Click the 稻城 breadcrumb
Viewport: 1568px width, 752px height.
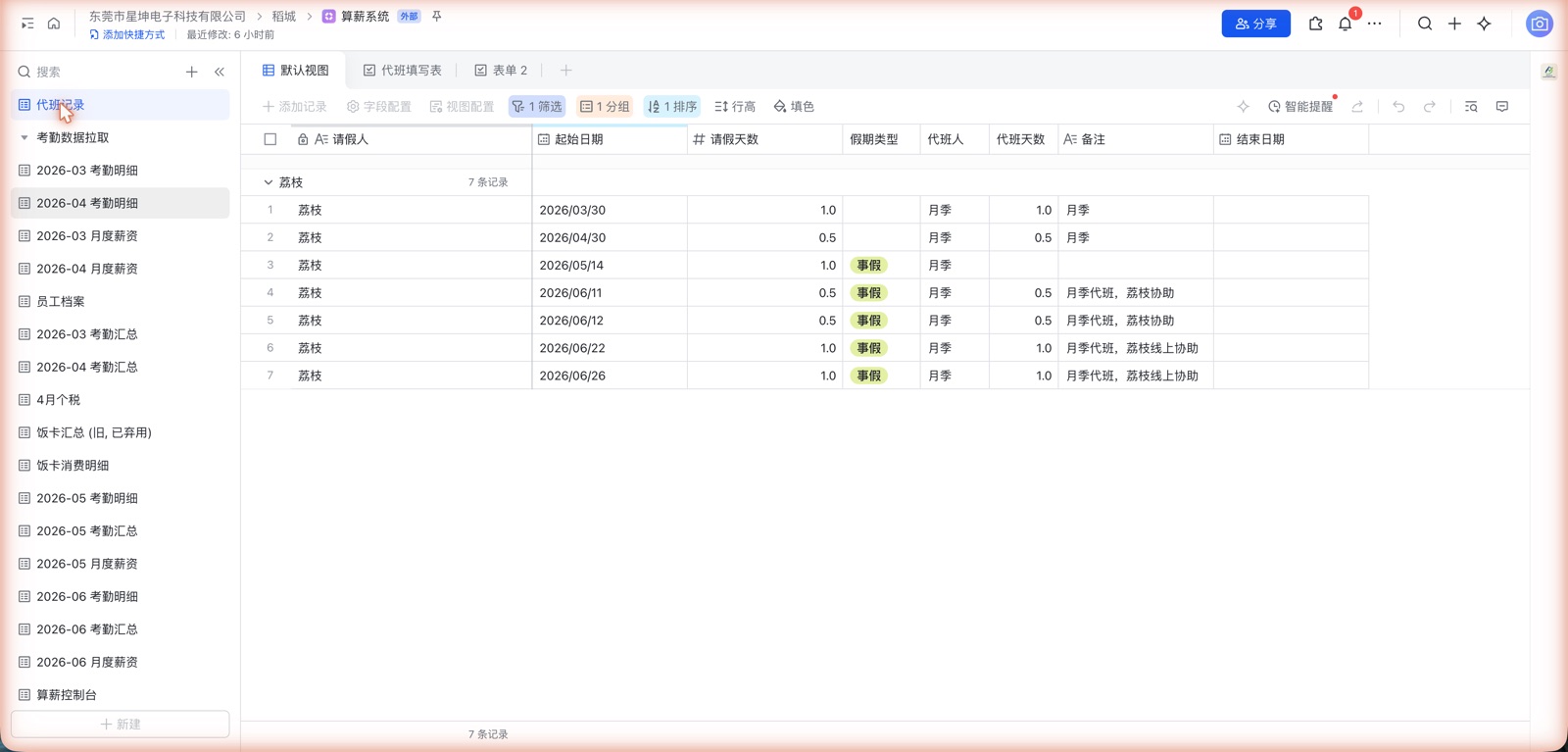tap(284, 17)
